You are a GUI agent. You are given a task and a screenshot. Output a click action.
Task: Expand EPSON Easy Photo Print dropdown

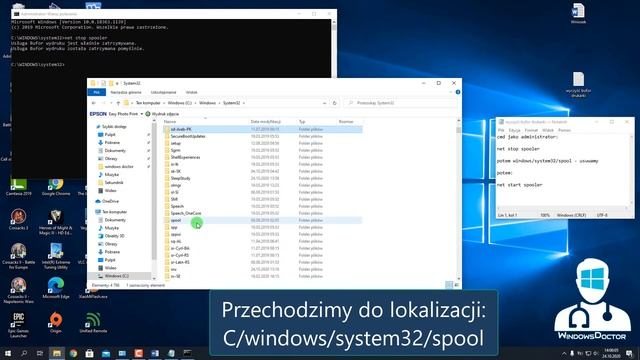coord(142,114)
